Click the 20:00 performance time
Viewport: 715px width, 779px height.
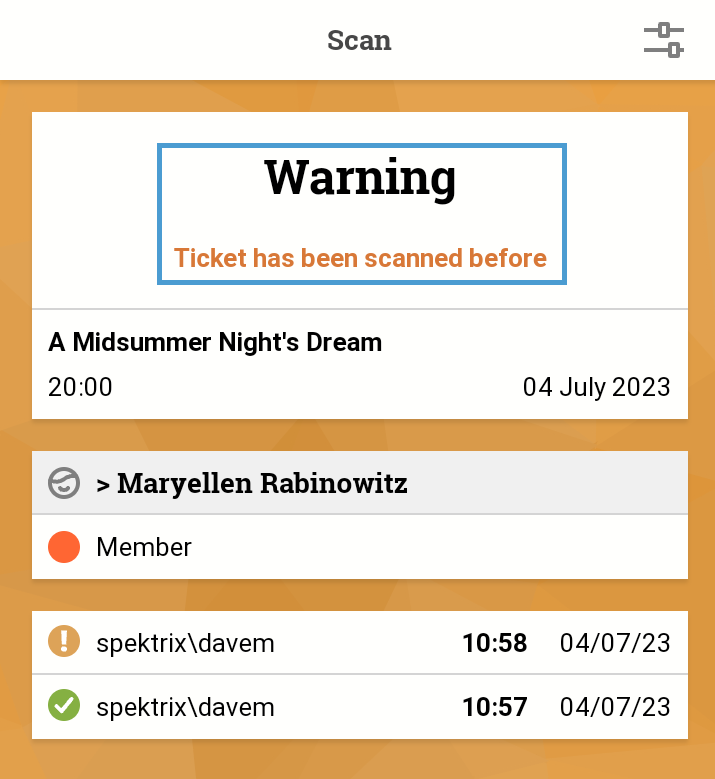[80, 387]
